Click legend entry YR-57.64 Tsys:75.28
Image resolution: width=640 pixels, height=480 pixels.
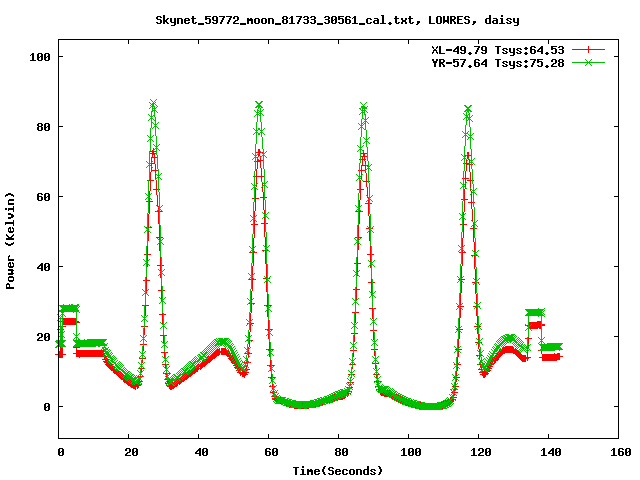coord(498,63)
